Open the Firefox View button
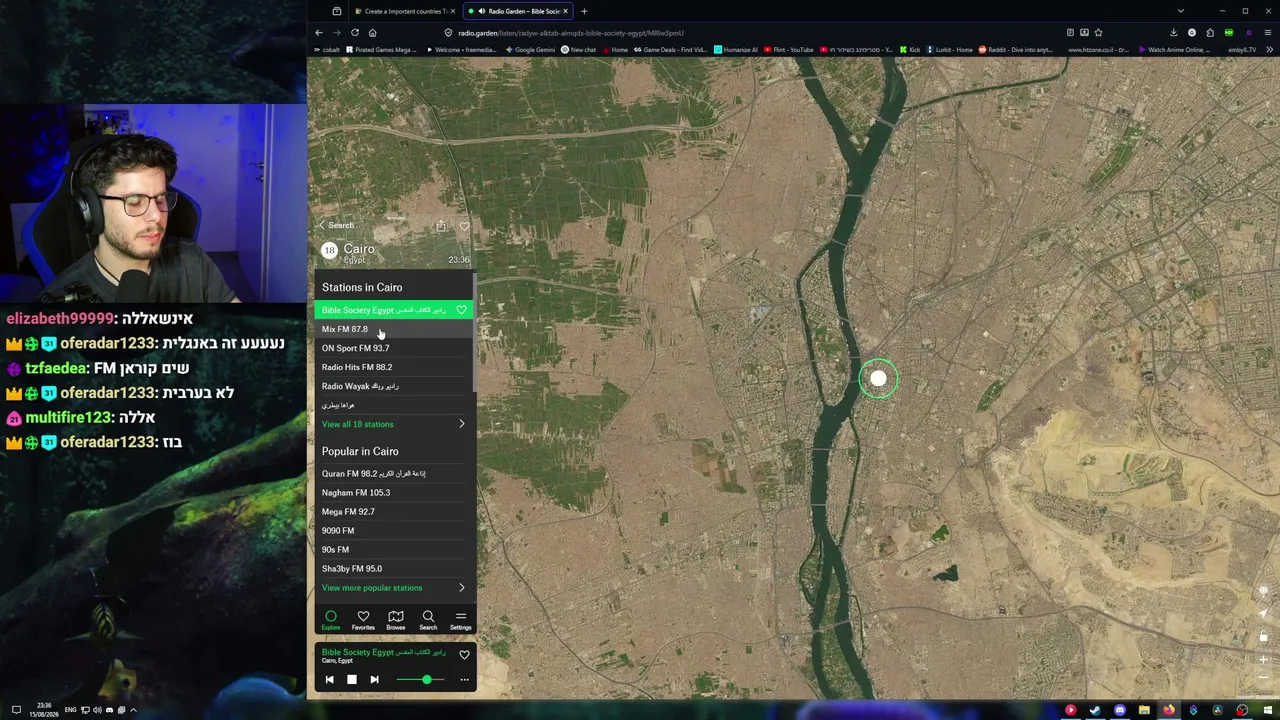The height and width of the screenshot is (720, 1280). (x=337, y=11)
